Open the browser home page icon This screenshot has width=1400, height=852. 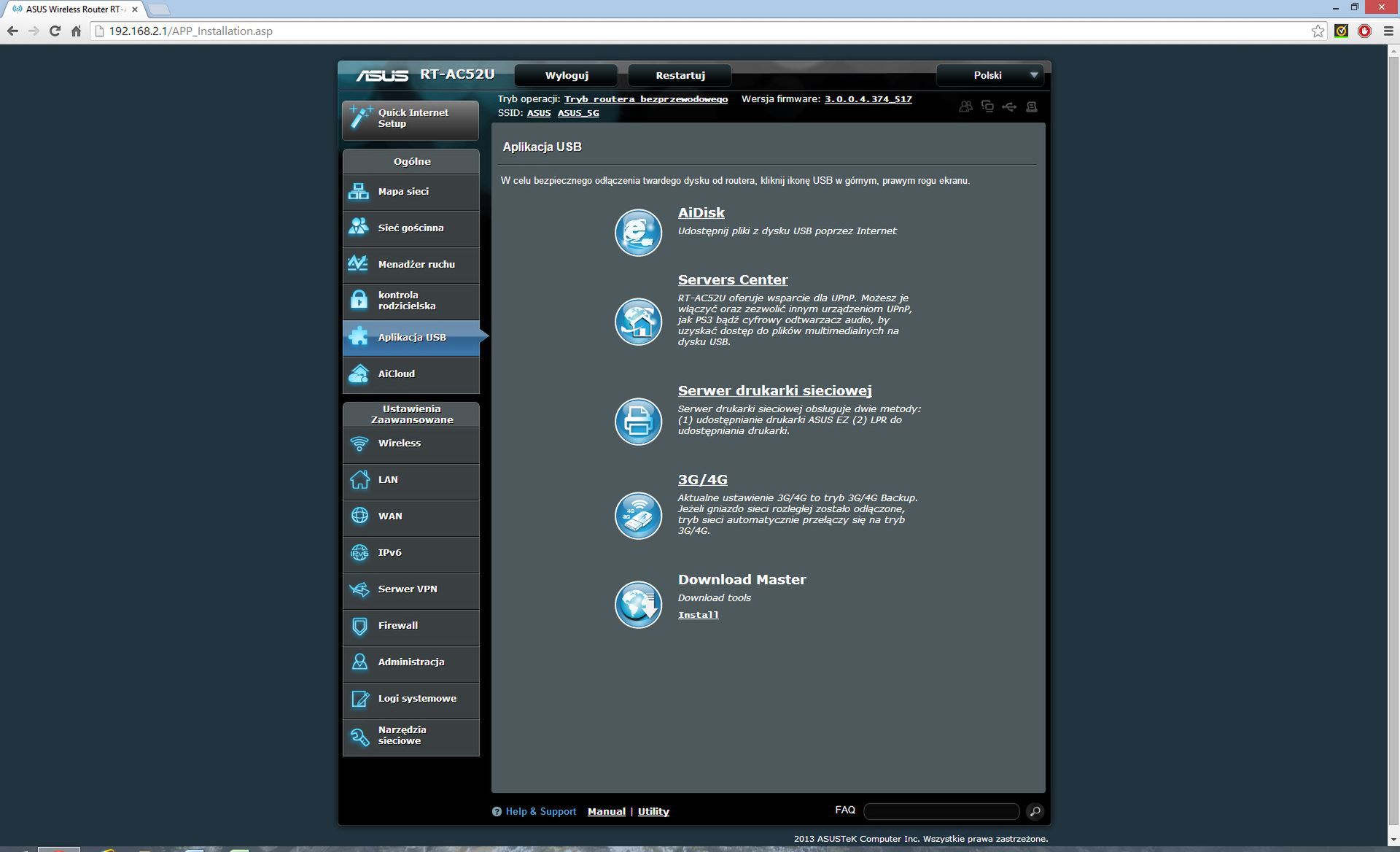point(76,31)
